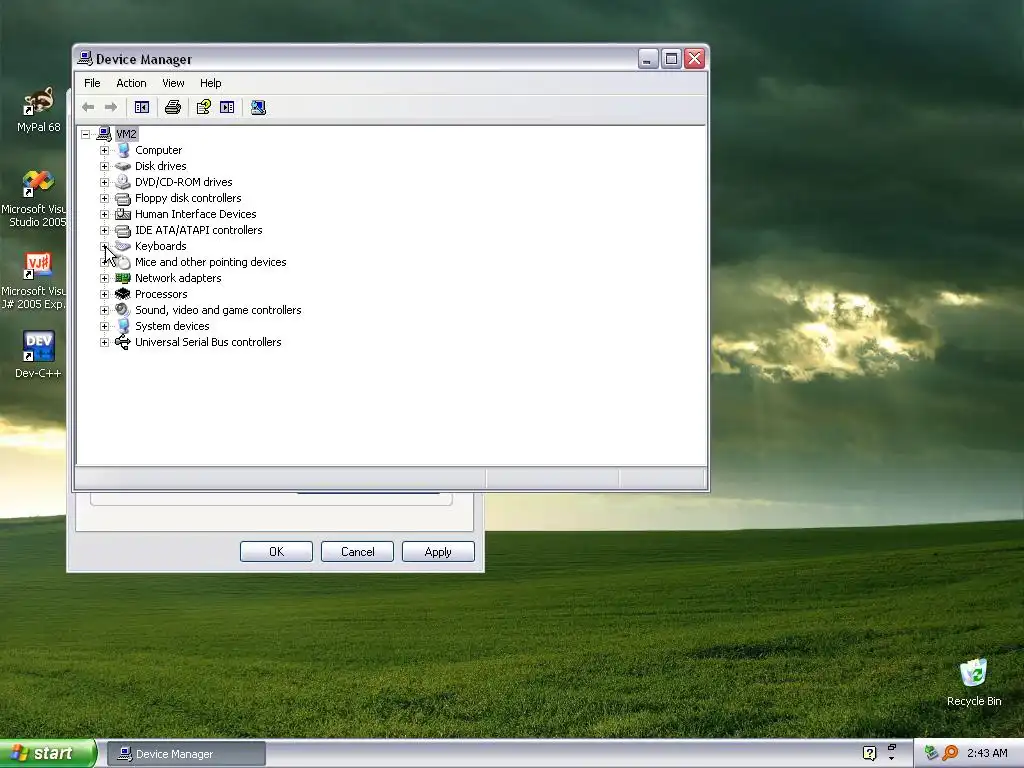Viewport: 1024px width, 768px height.
Task: Click the orange magnifier tray icon
Action: (950, 753)
